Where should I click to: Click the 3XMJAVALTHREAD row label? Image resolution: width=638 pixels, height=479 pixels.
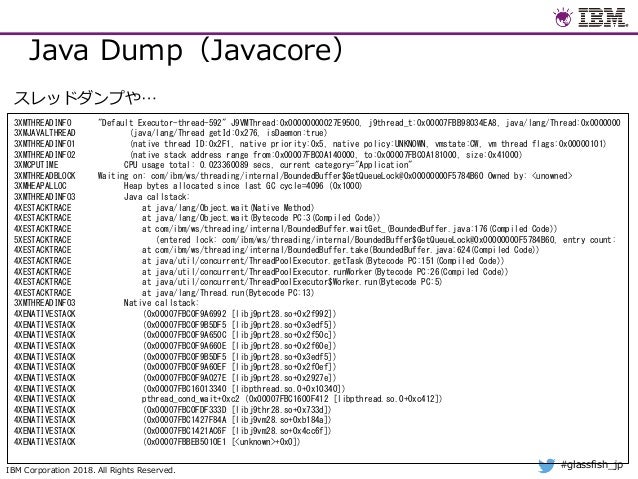[x=45, y=133]
